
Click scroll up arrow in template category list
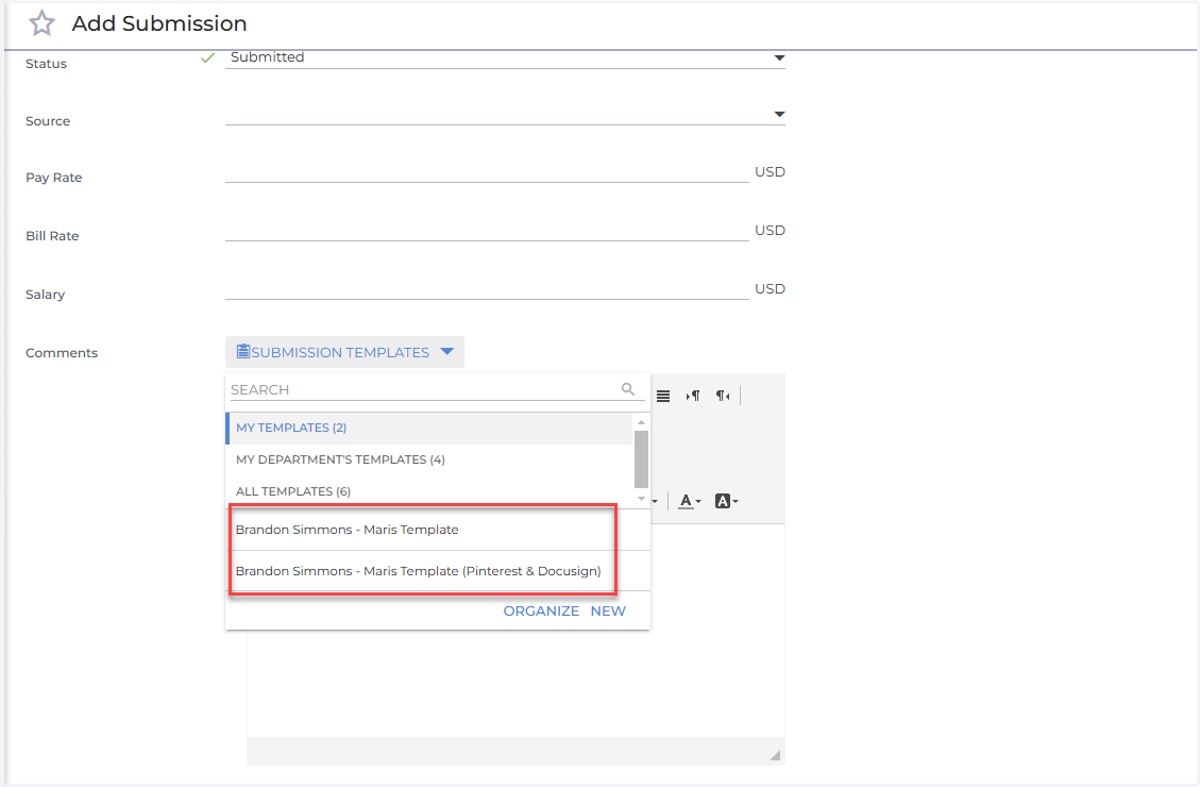click(x=641, y=423)
